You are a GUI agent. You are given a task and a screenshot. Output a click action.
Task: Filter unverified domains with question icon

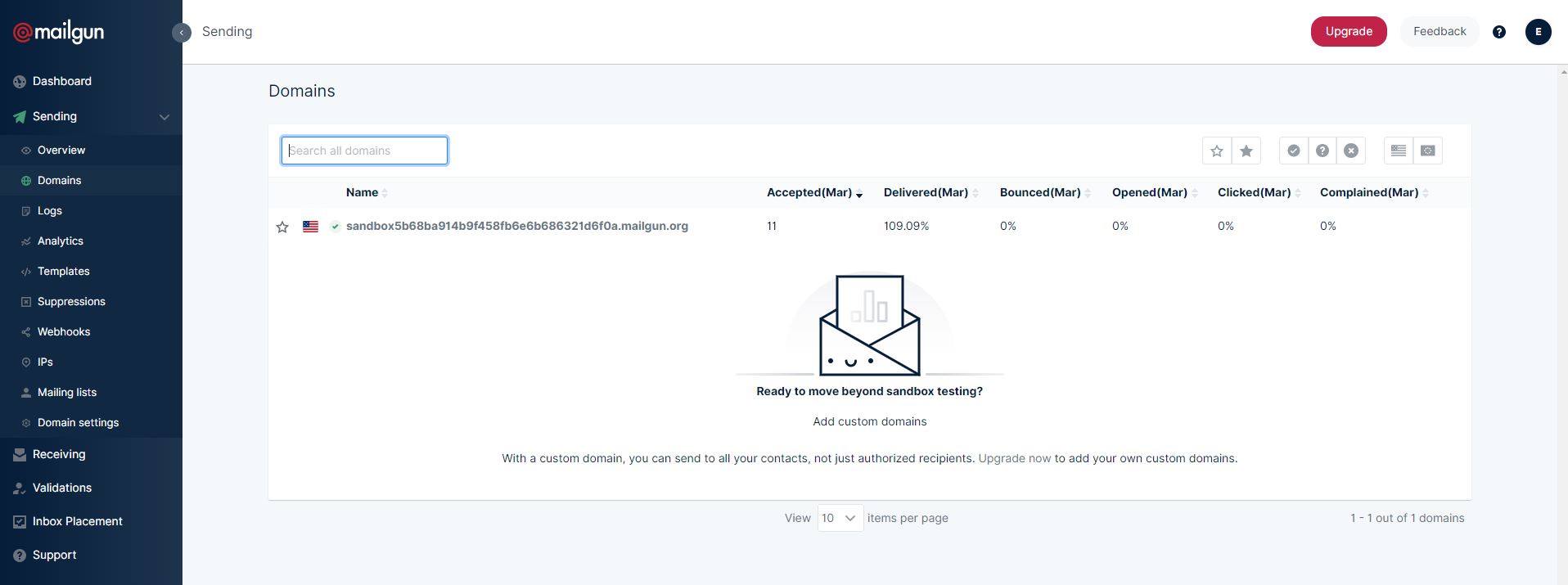point(1322,151)
